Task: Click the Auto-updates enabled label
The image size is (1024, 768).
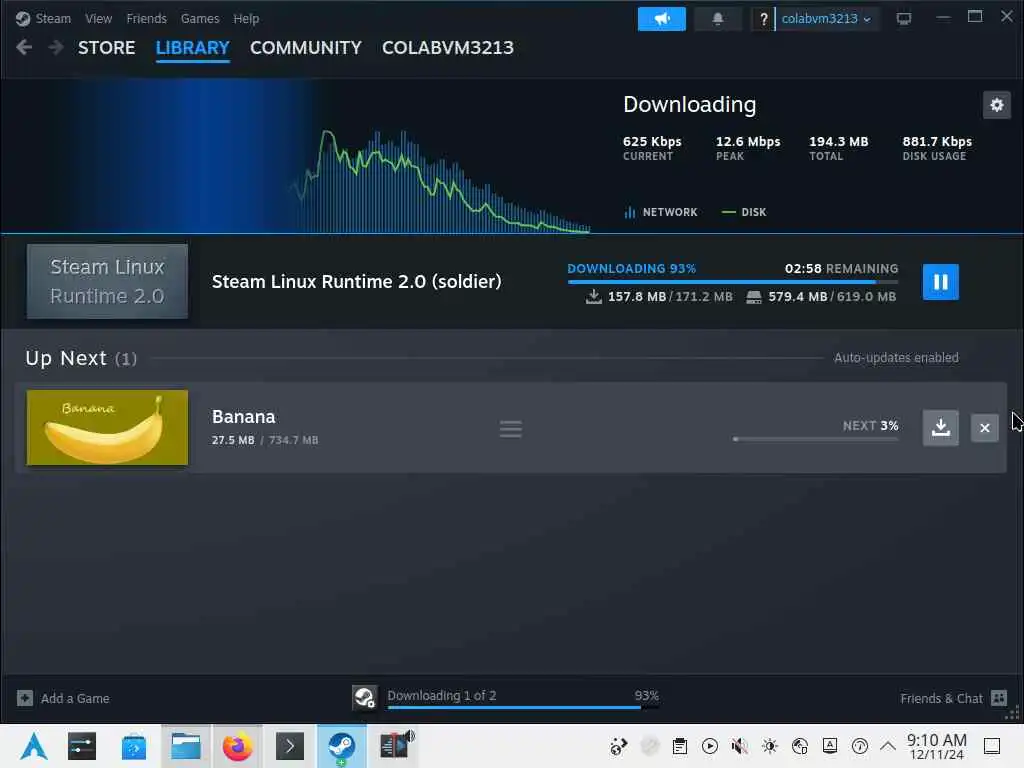Action: (896, 358)
